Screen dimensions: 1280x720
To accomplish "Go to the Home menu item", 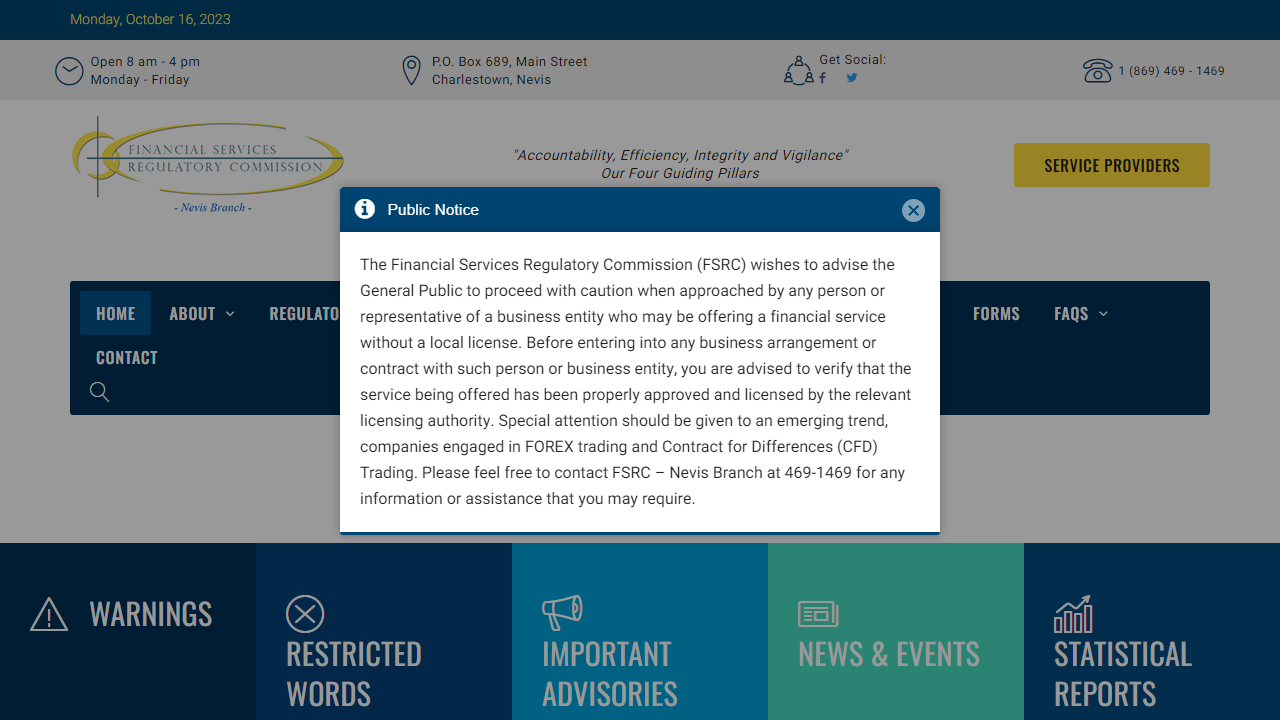I will [x=115, y=314].
